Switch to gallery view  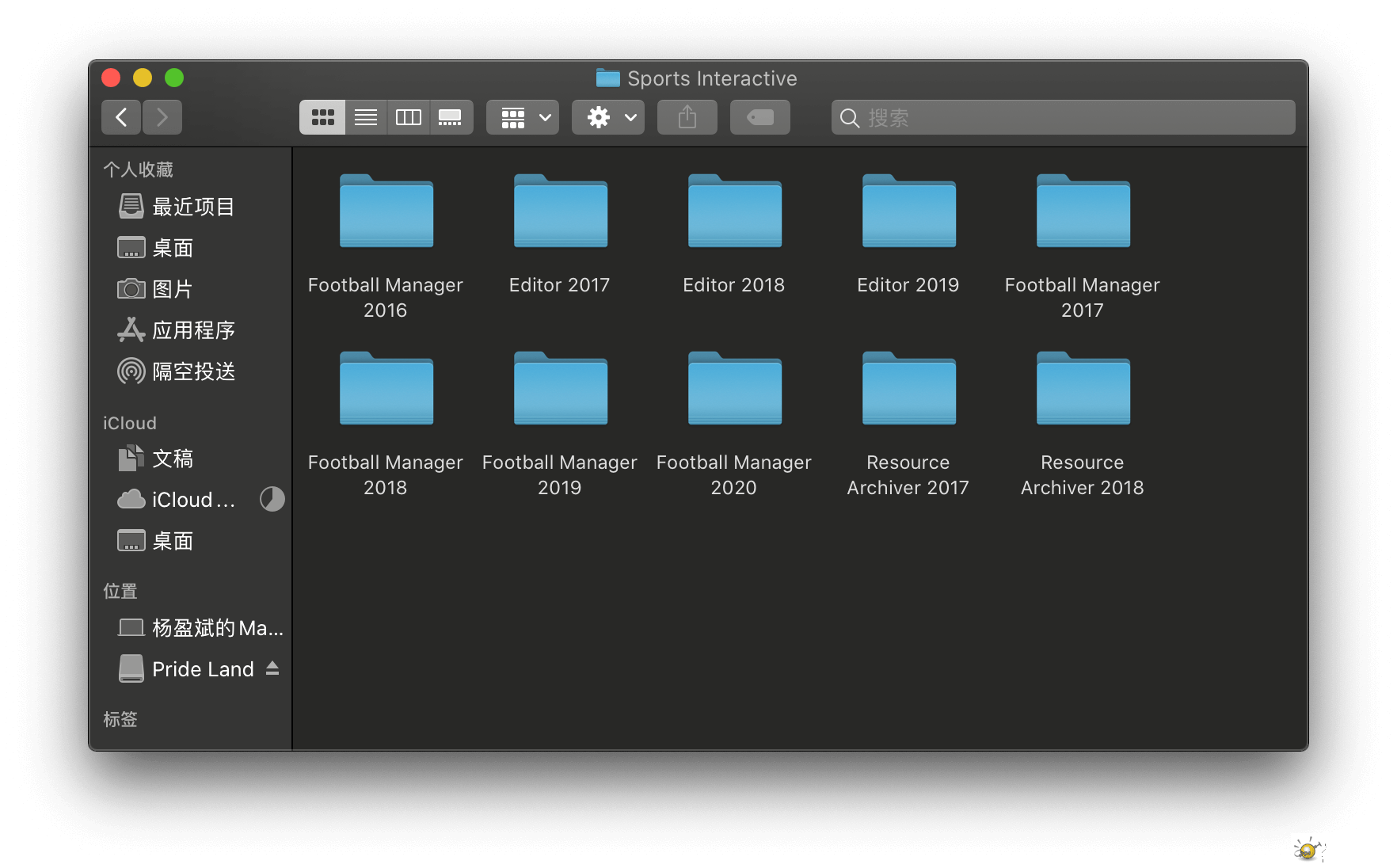pos(451,117)
